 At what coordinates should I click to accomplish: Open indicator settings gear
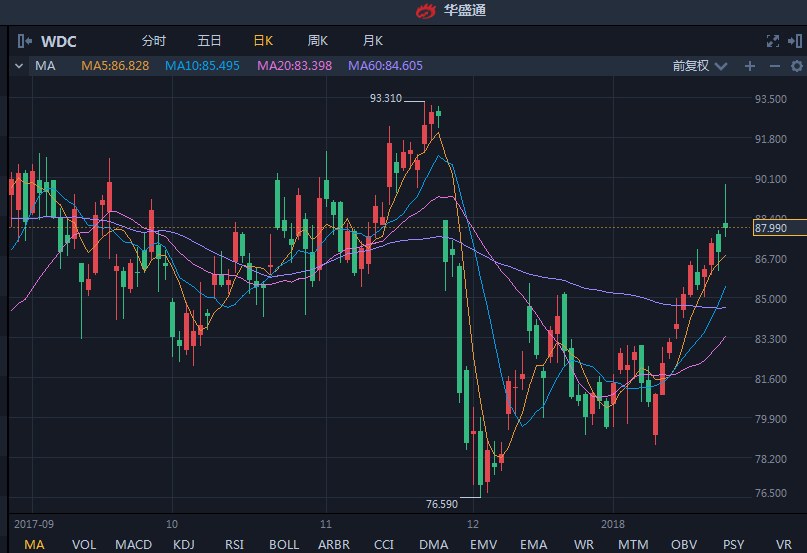pos(797,66)
